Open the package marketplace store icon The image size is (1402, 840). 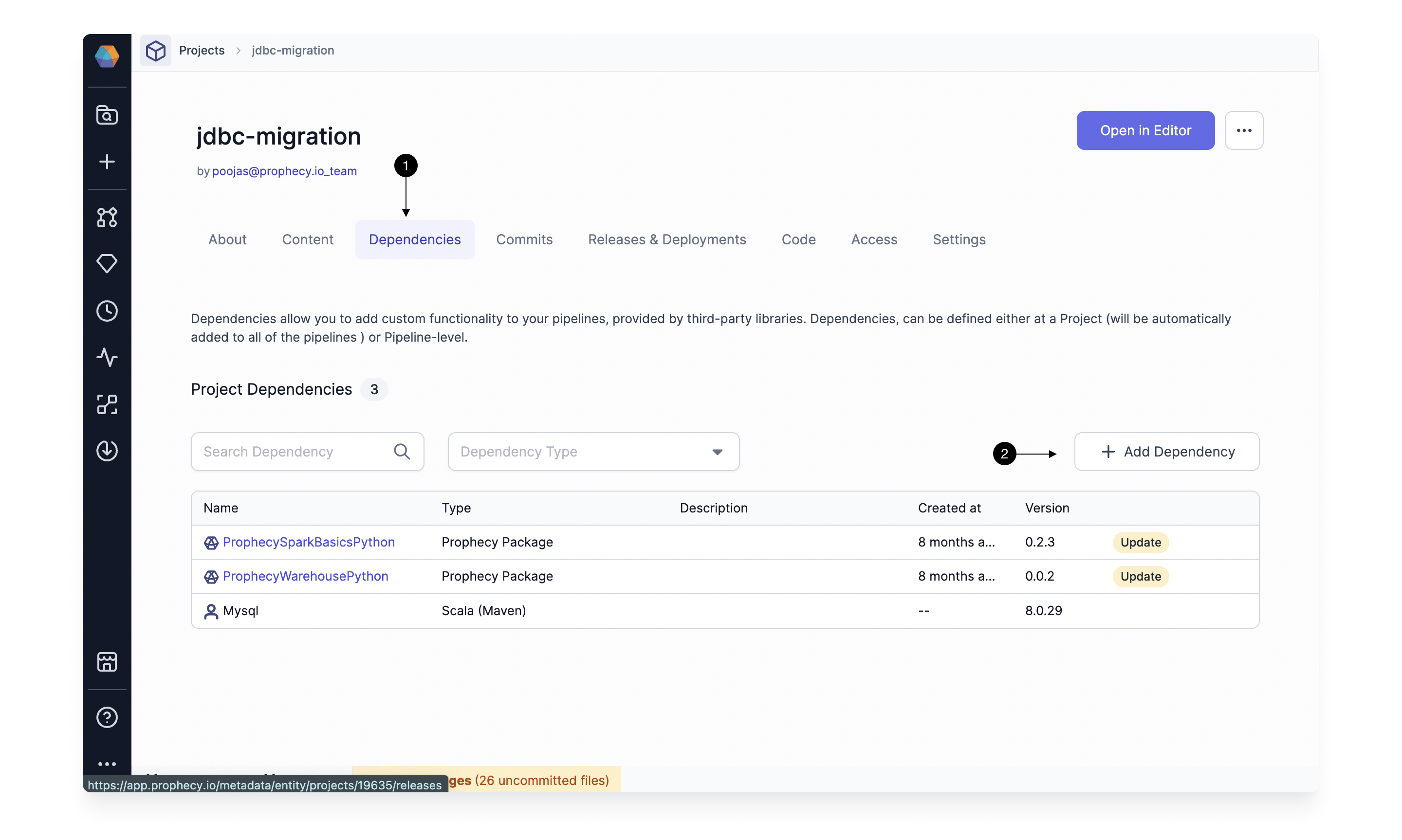pos(107,662)
